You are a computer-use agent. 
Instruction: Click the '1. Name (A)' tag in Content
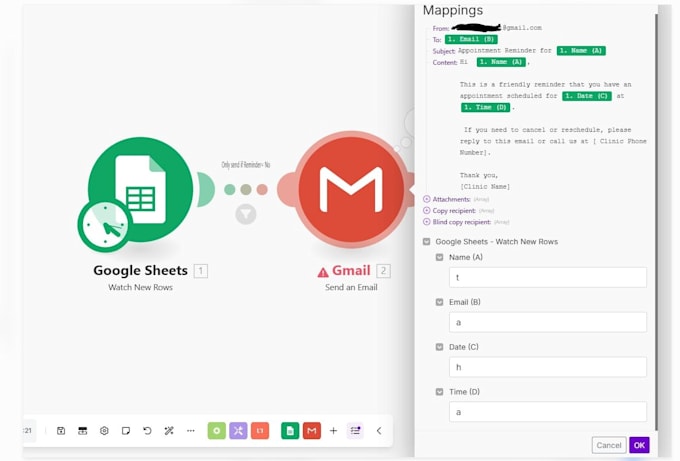[x=501, y=62]
